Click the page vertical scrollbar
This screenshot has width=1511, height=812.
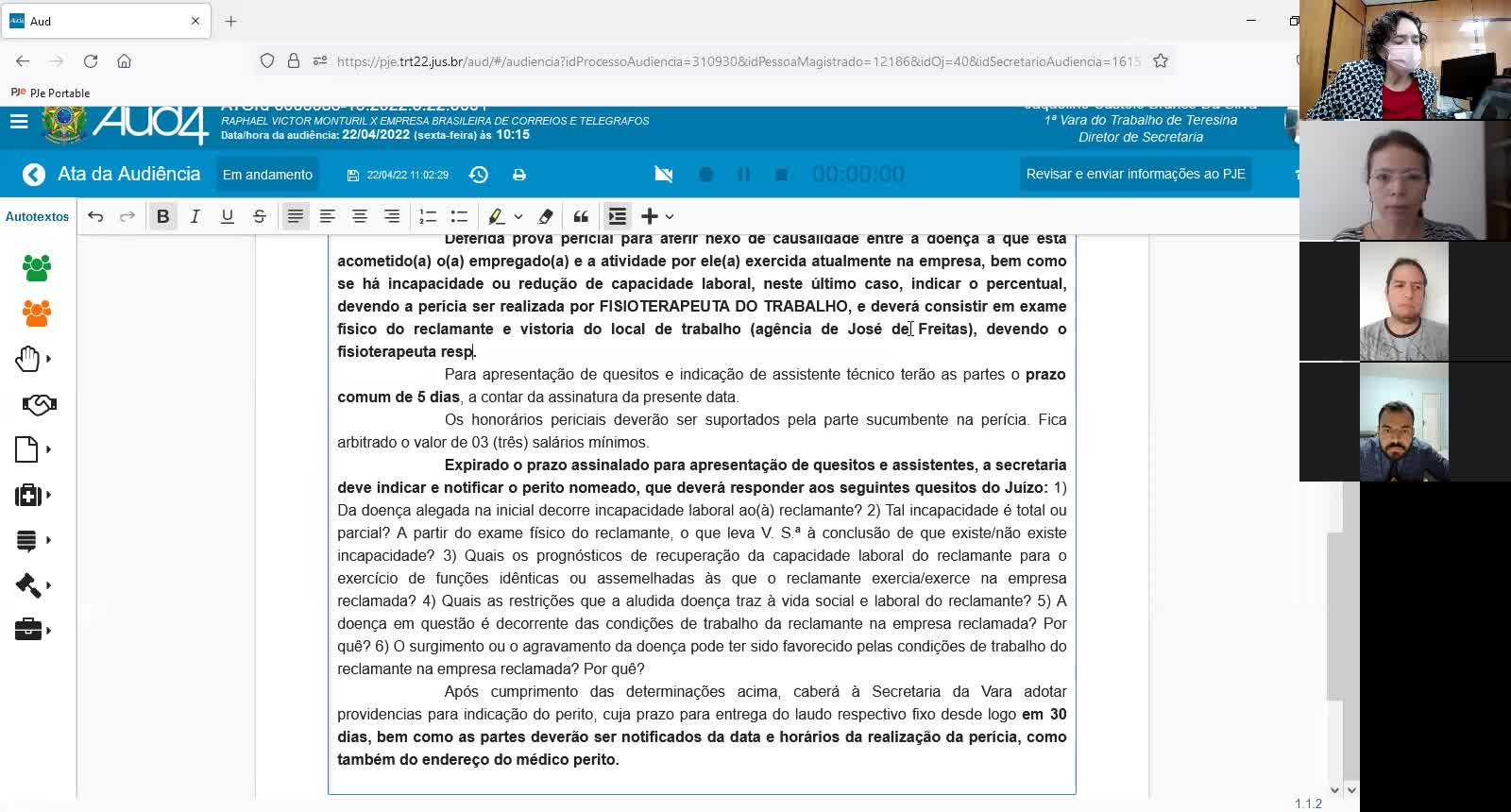point(1333,616)
